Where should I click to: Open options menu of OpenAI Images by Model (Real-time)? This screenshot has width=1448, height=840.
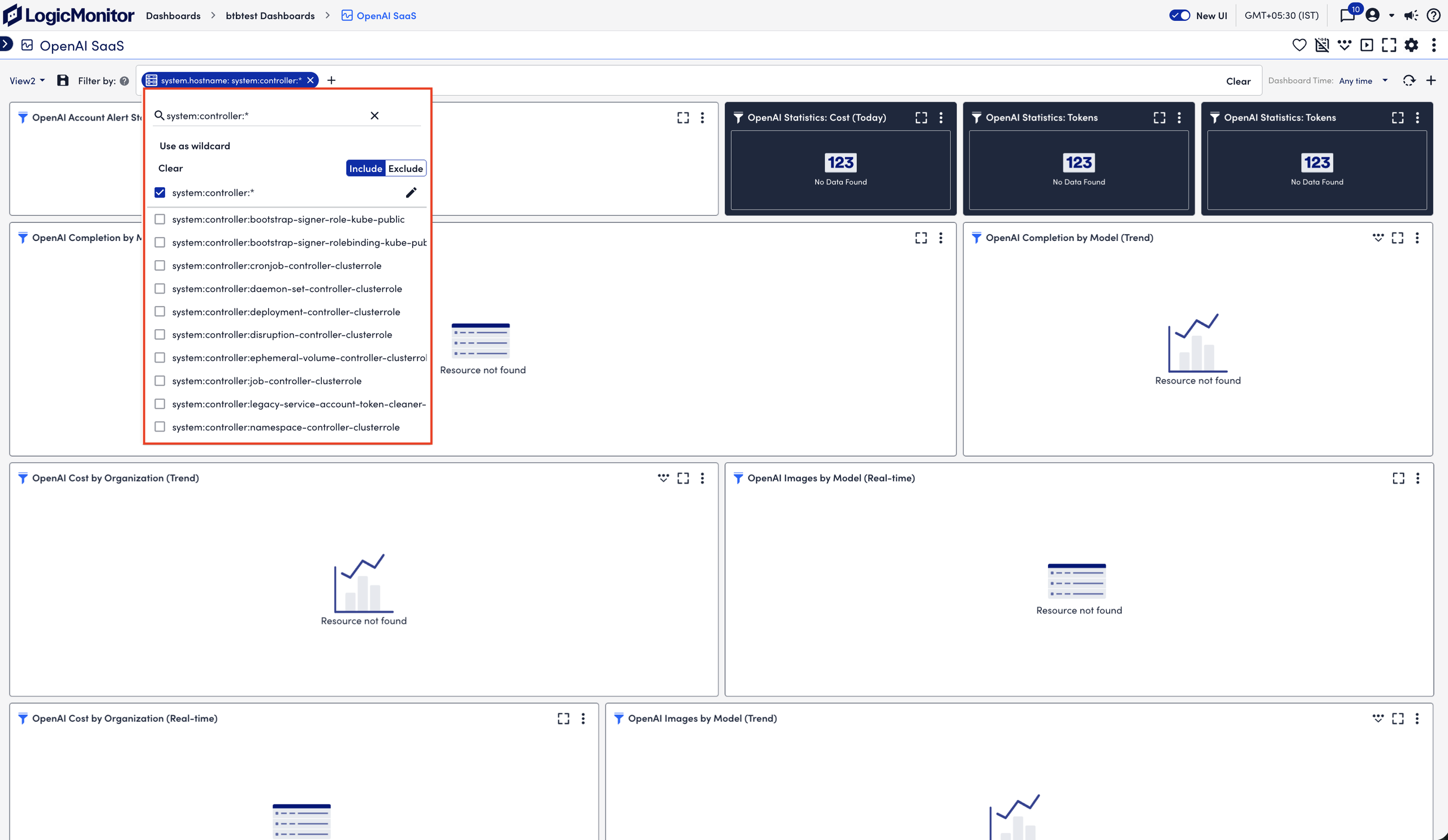[x=1417, y=478]
